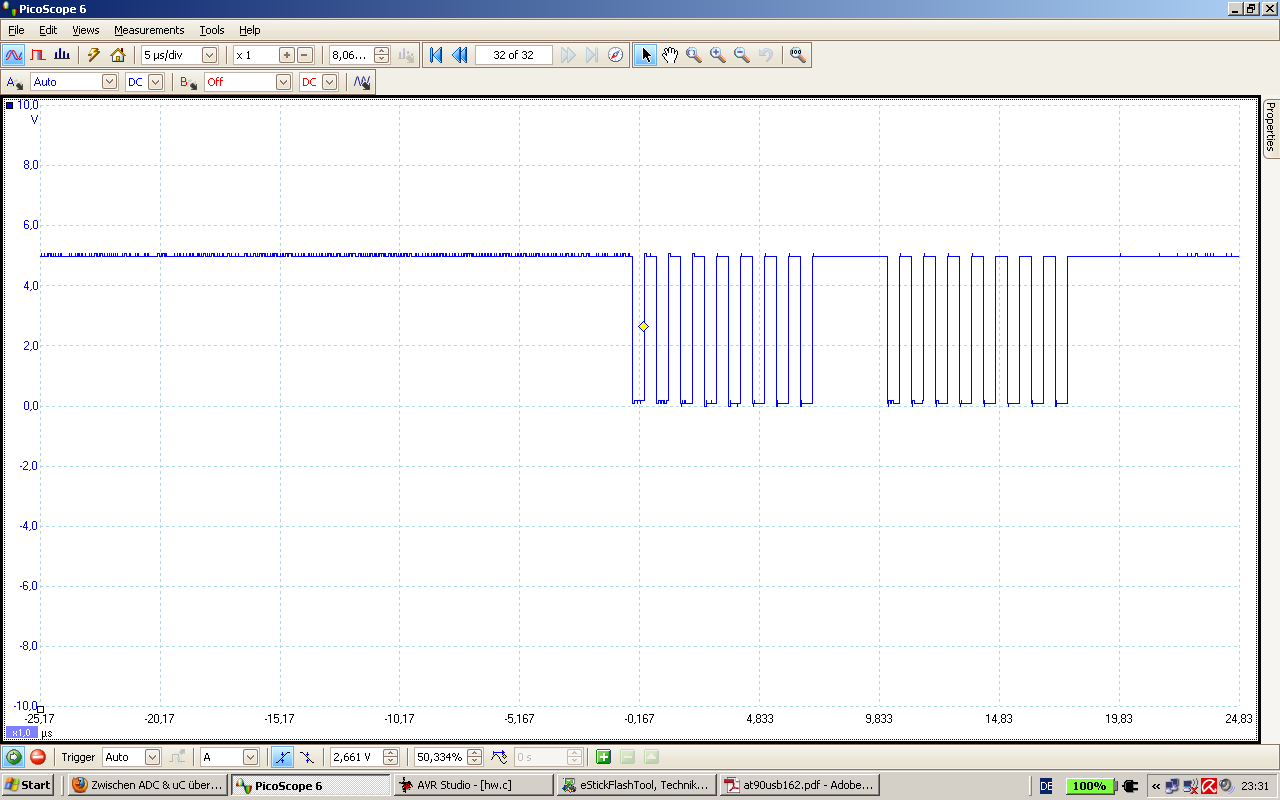Increase horizontal zoom with plus button

tap(287, 55)
